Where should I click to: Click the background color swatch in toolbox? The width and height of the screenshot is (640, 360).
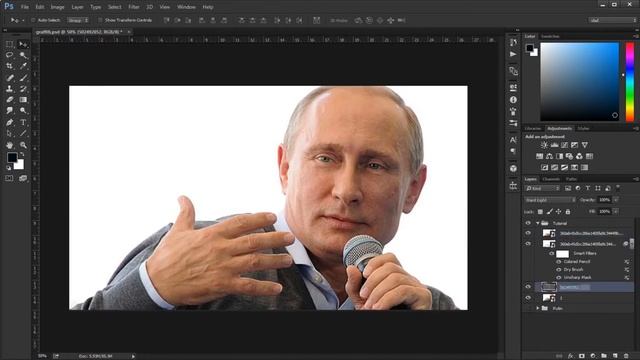tap(20, 165)
